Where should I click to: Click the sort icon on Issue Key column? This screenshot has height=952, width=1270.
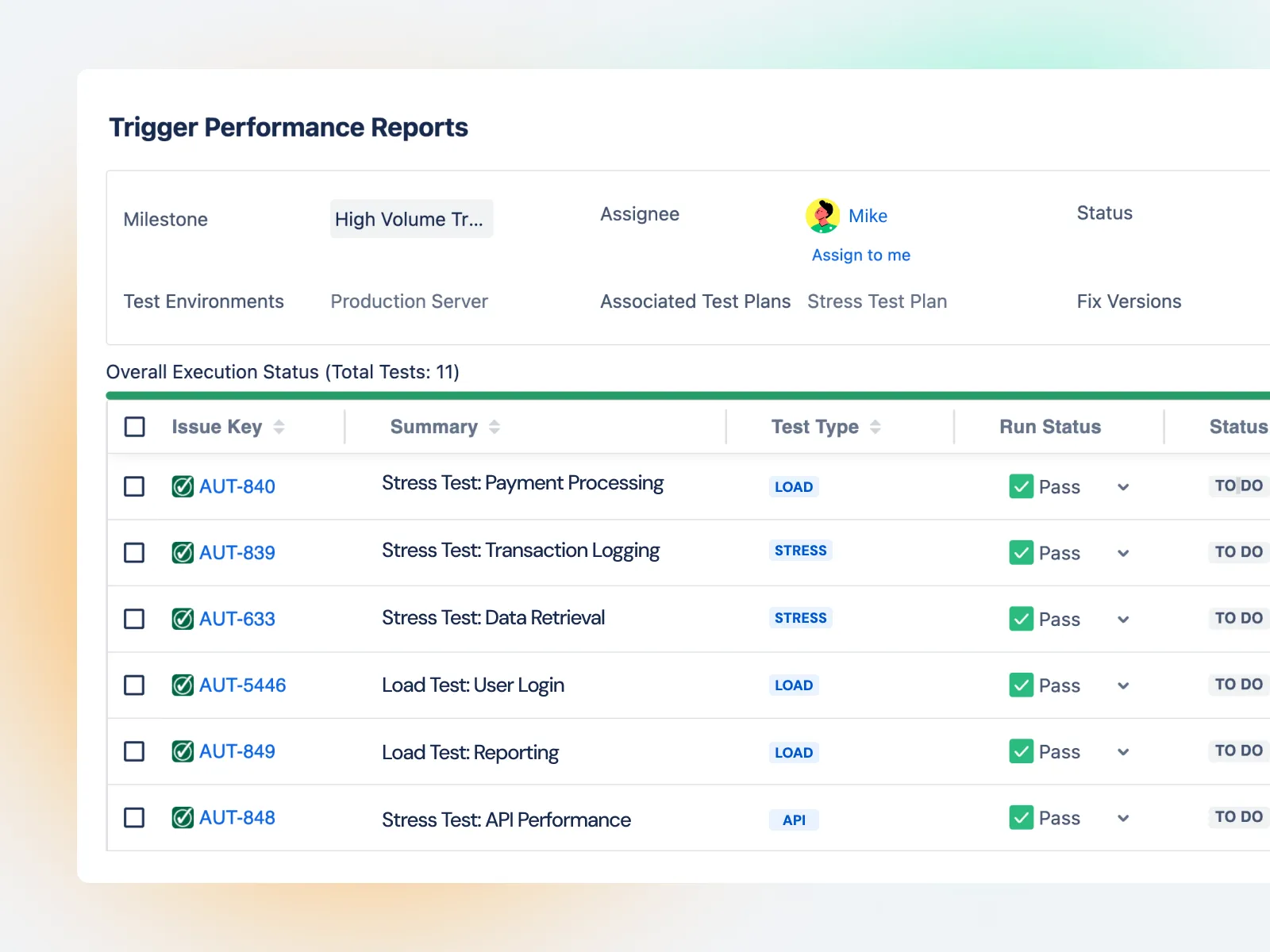[279, 427]
